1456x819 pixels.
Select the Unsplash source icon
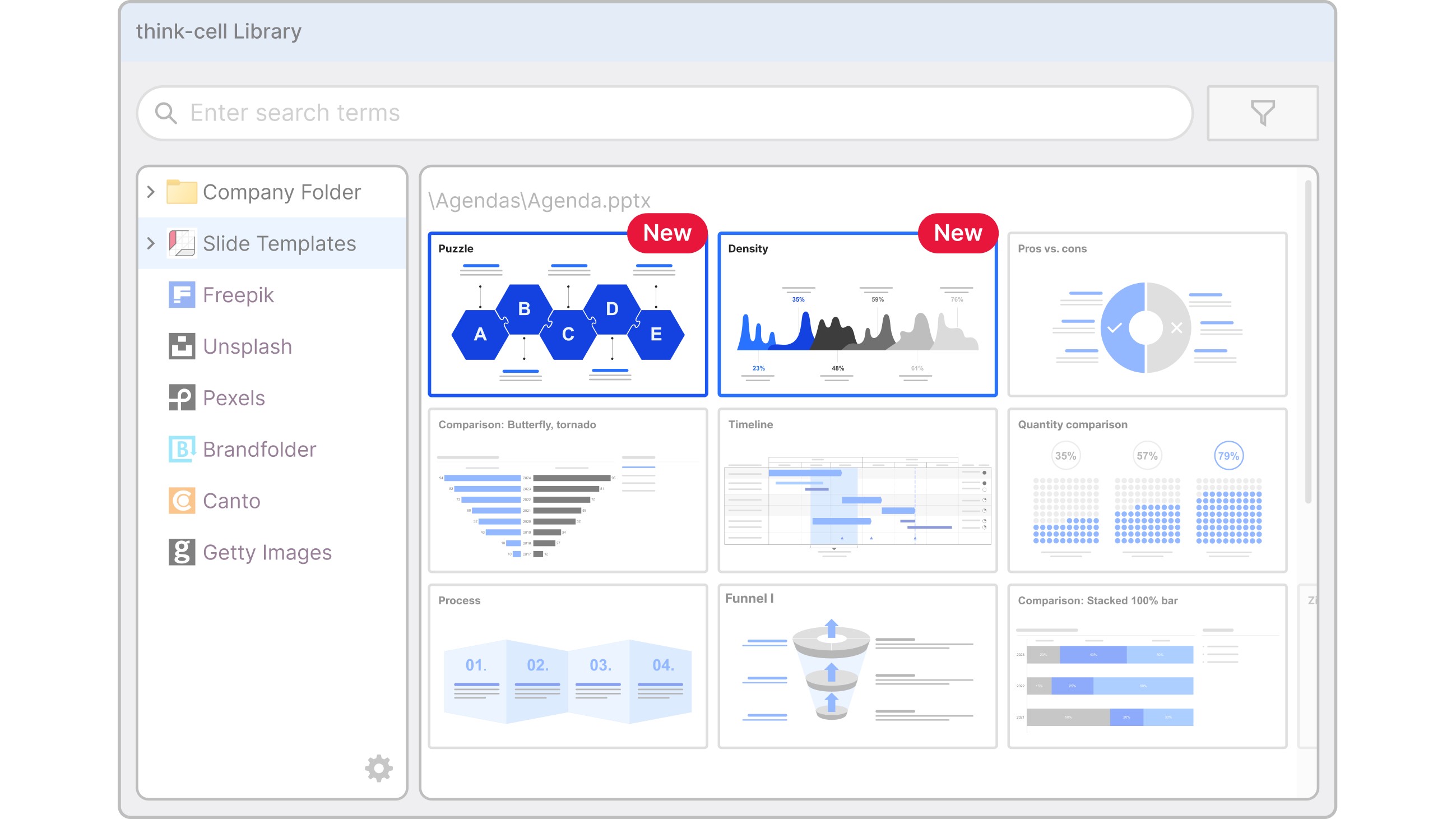[x=182, y=346]
